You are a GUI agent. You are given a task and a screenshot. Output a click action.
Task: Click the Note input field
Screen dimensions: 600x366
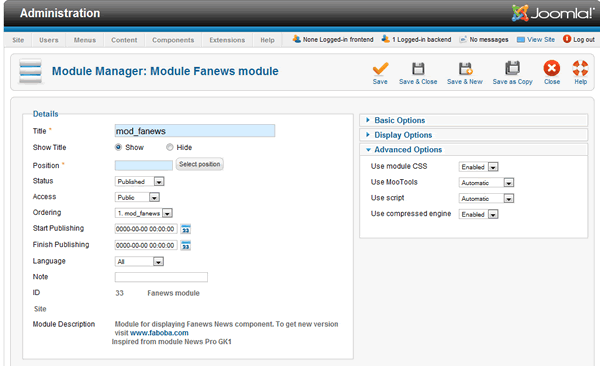pos(161,277)
